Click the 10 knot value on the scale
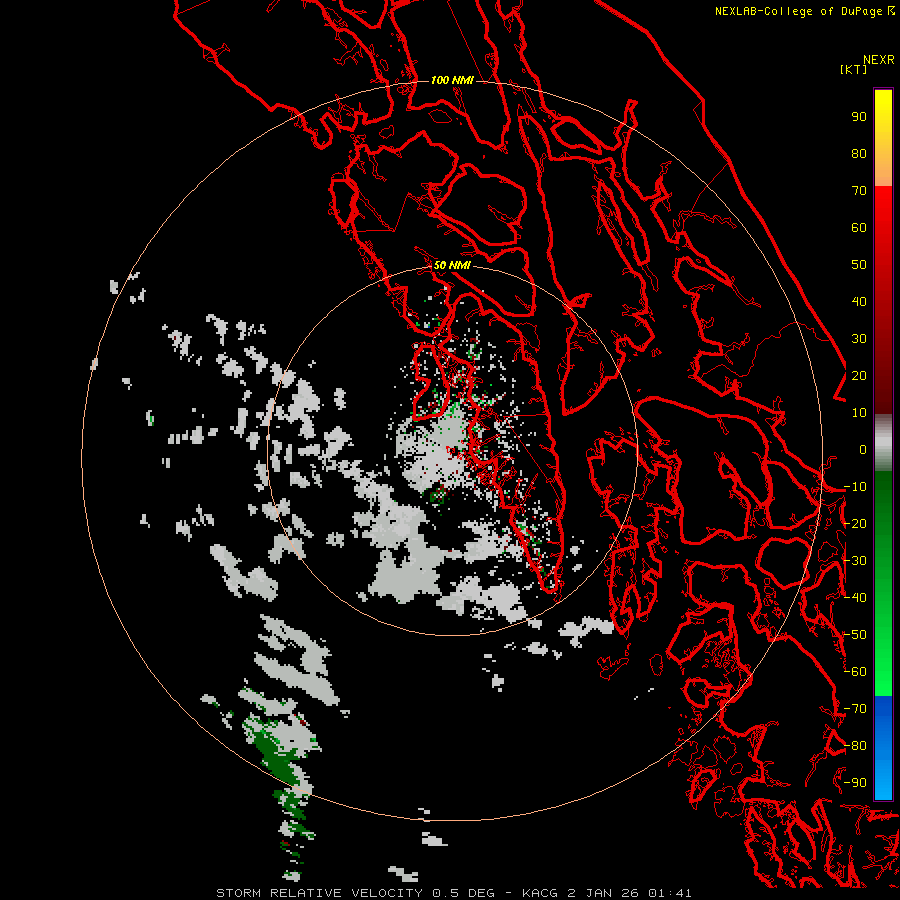This screenshot has width=900, height=900. pyautogui.click(x=859, y=413)
